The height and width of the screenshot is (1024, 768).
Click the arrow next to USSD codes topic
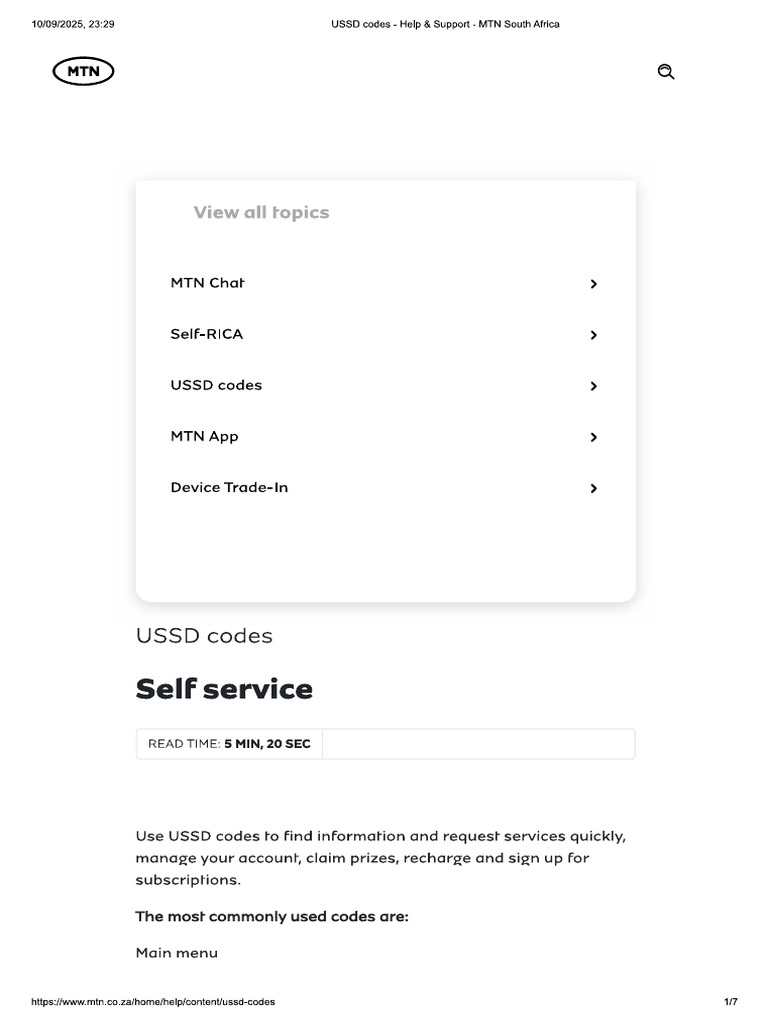(593, 386)
